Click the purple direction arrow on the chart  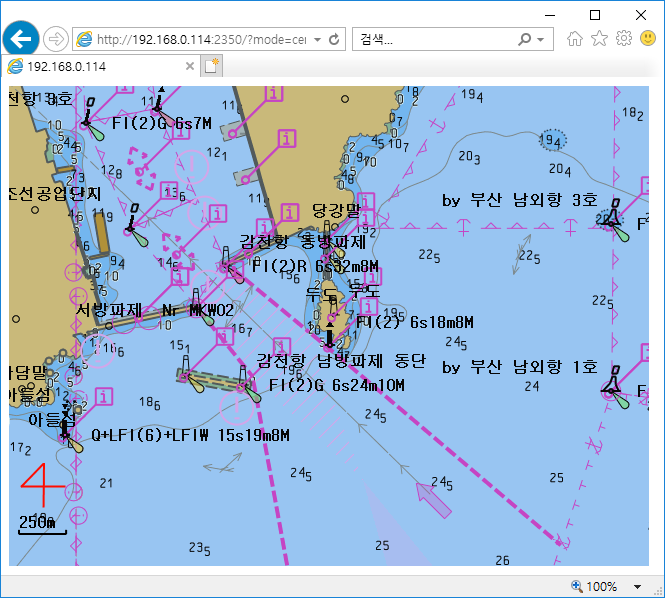pyautogui.click(x=432, y=498)
